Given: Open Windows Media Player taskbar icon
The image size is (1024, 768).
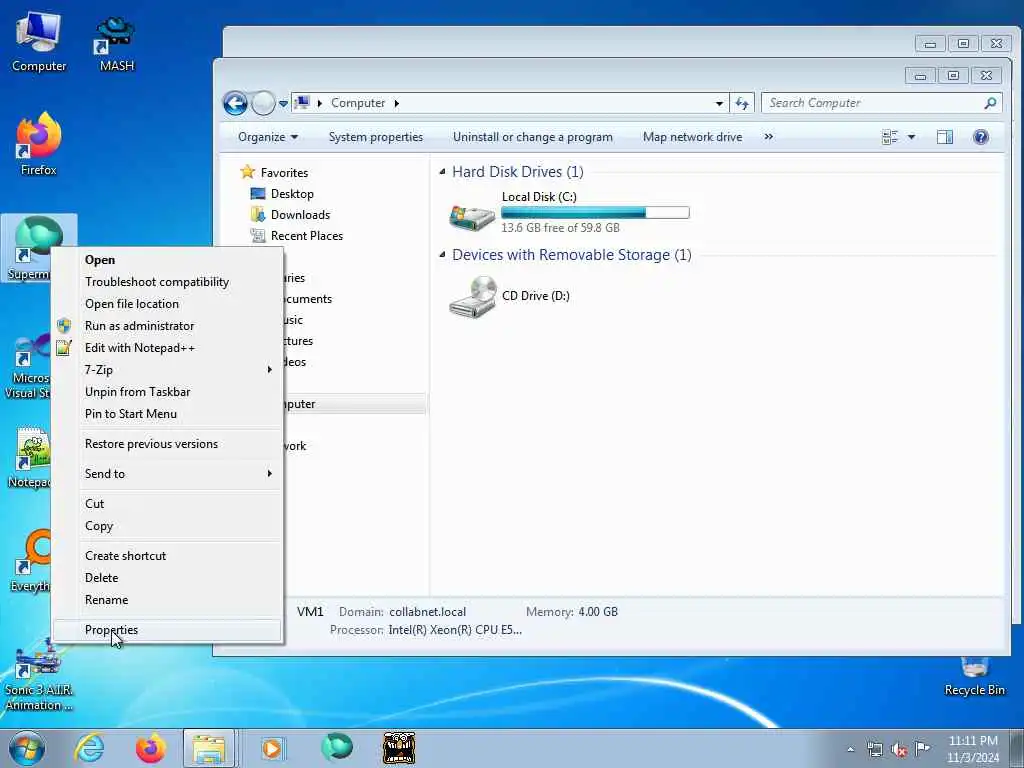Looking at the screenshot, I should 271,748.
